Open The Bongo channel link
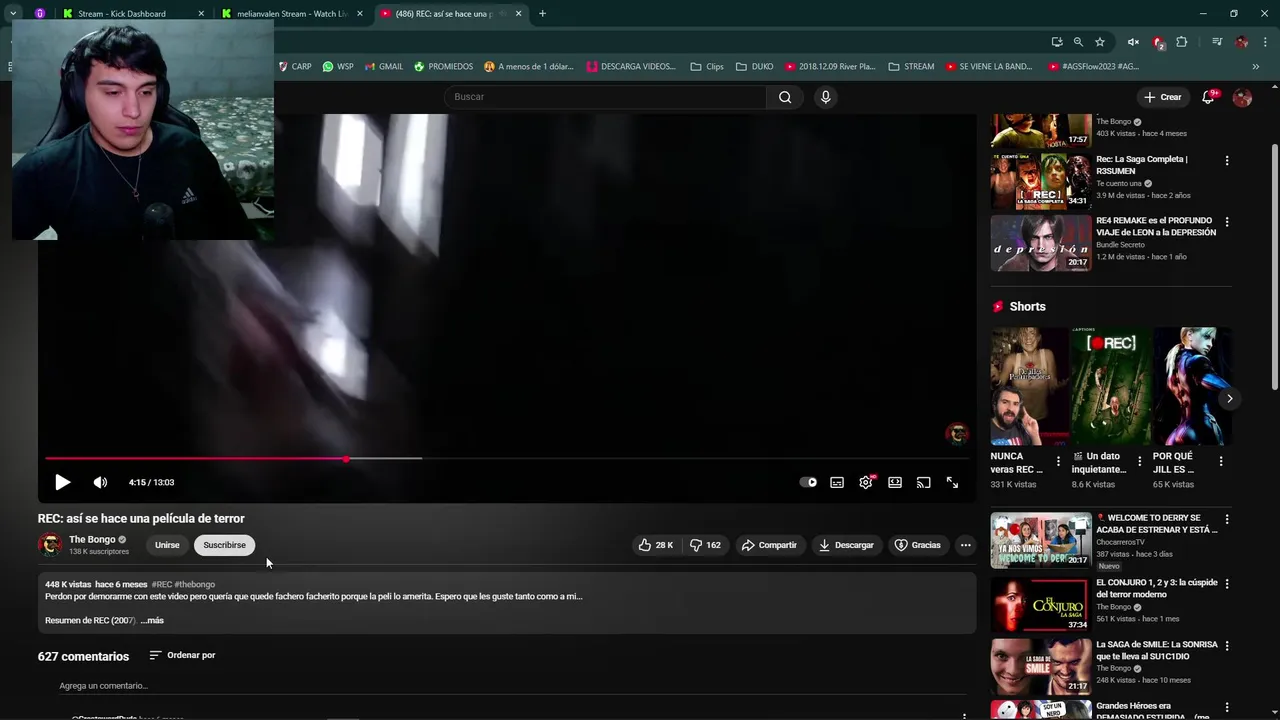 pyautogui.click(x=92, y=539)
